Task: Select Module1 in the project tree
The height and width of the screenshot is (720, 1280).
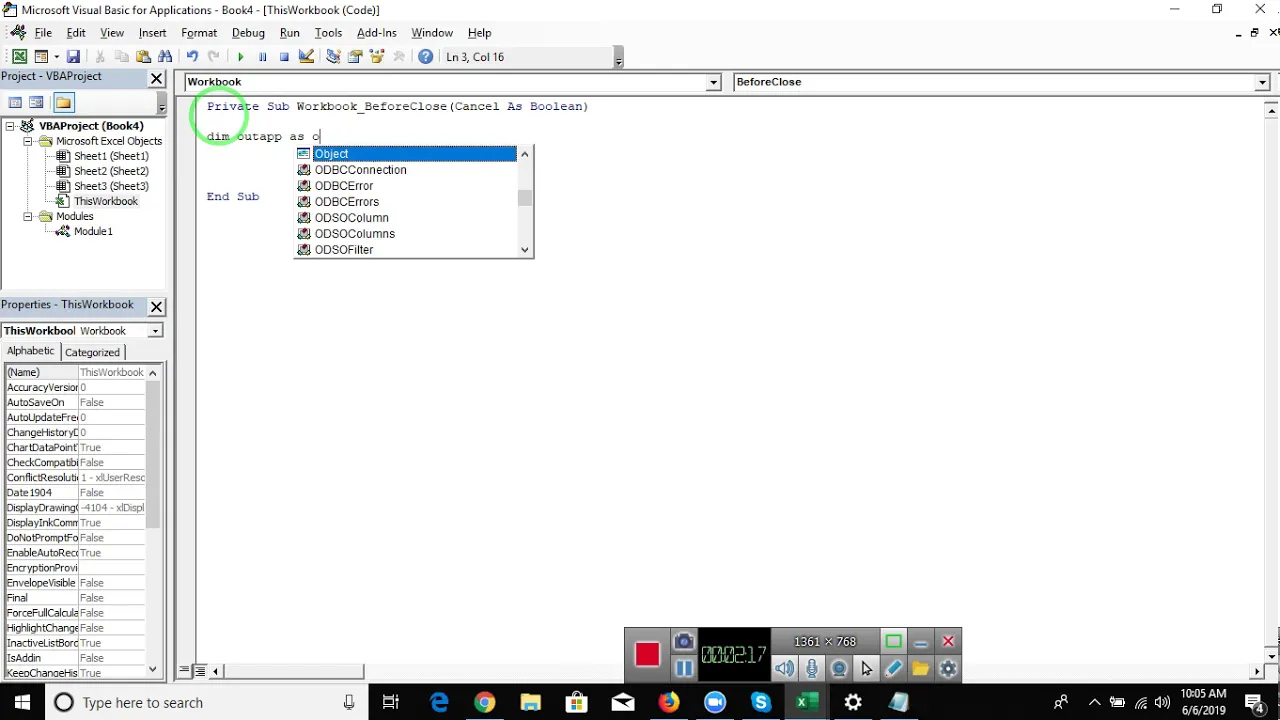Action: [93, 231]
